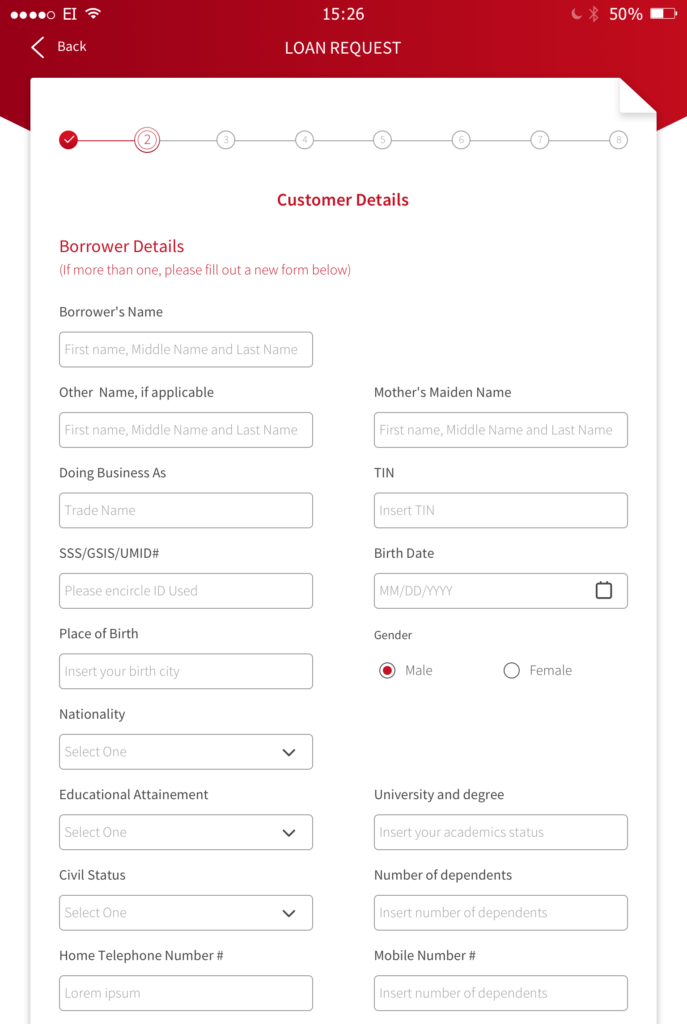Open the Educational Attainement dropdown
The width and height of the screenshot is (687, 1024).
tap(186, 832)
